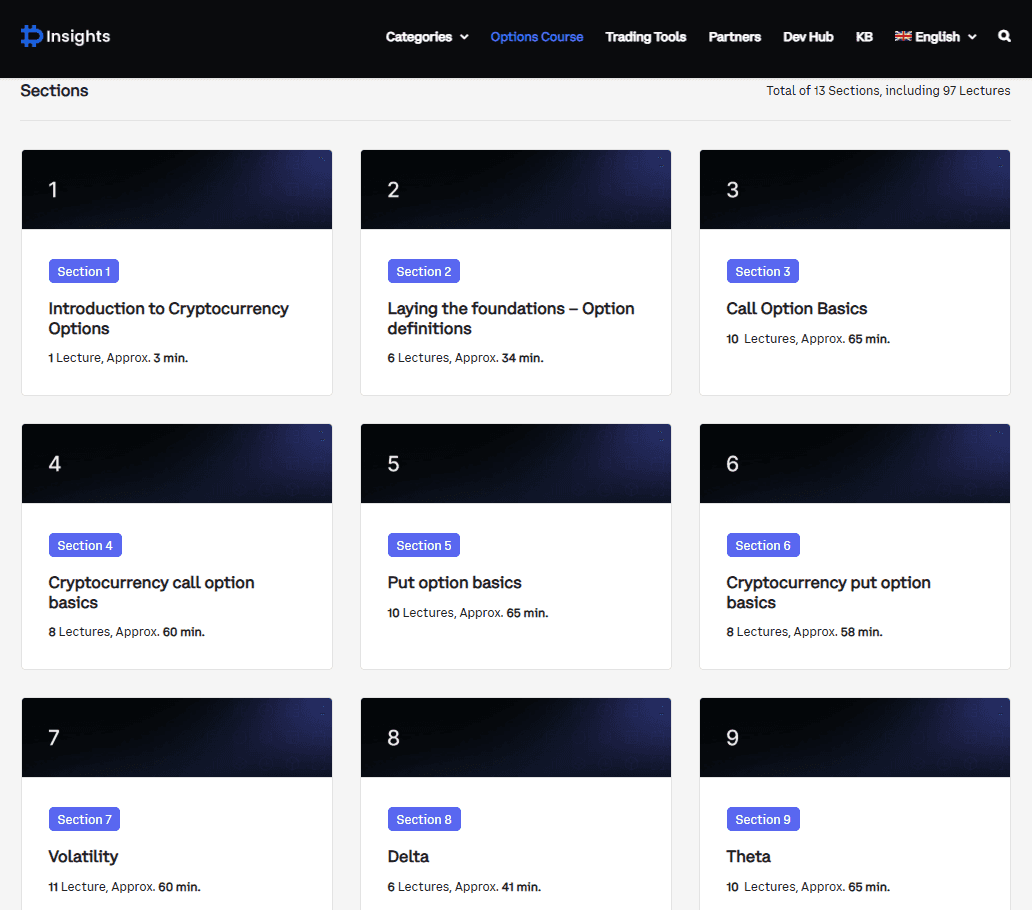The height and width of the screenshot is (910, 1032).
Task: Click the card banner numbered 1
Action: (x=177, y=190)
